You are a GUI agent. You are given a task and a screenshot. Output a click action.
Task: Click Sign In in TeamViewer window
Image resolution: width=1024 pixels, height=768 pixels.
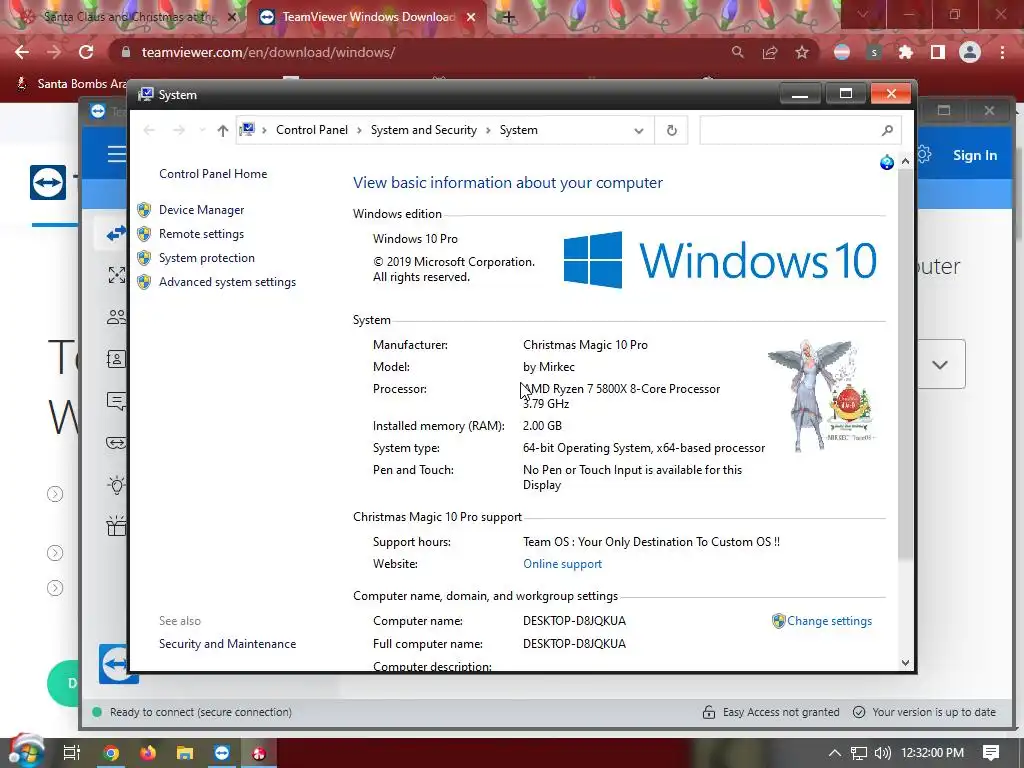974,155
